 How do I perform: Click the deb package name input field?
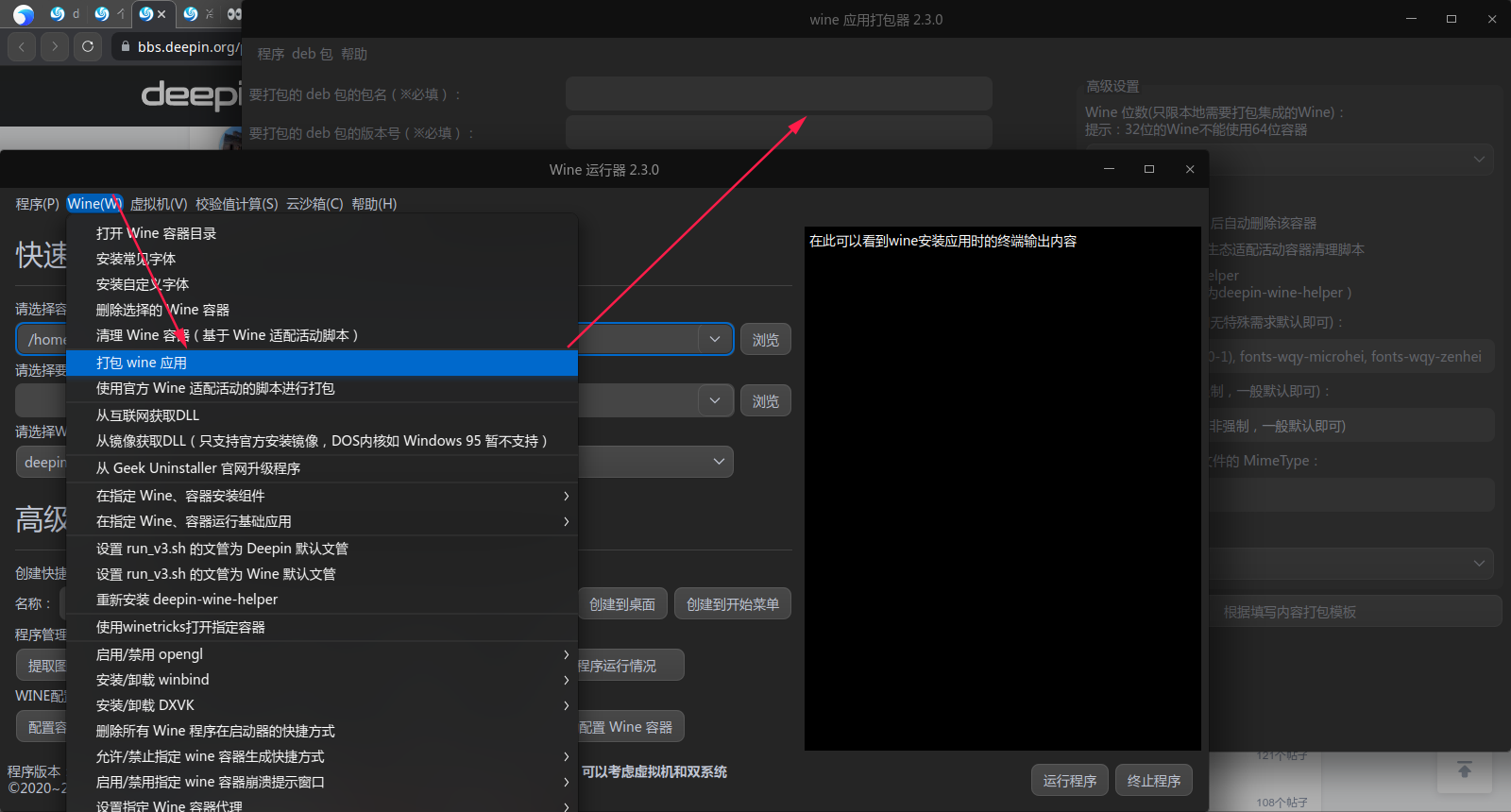tap(779, 93)
